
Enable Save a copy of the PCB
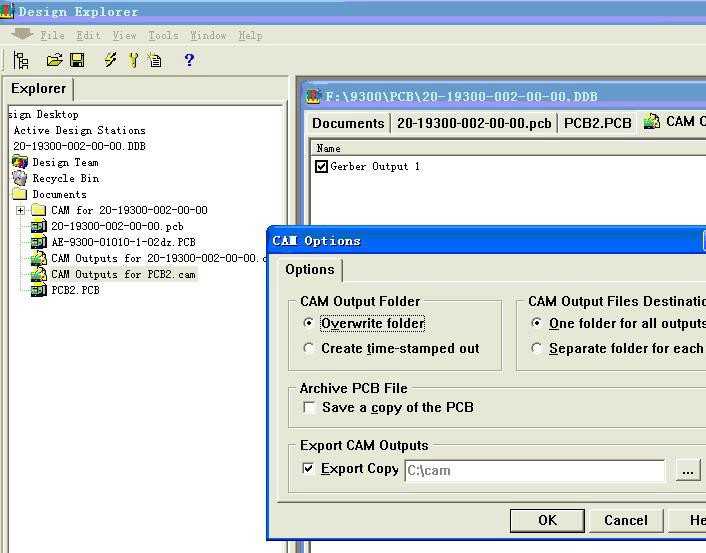(309, 408)
